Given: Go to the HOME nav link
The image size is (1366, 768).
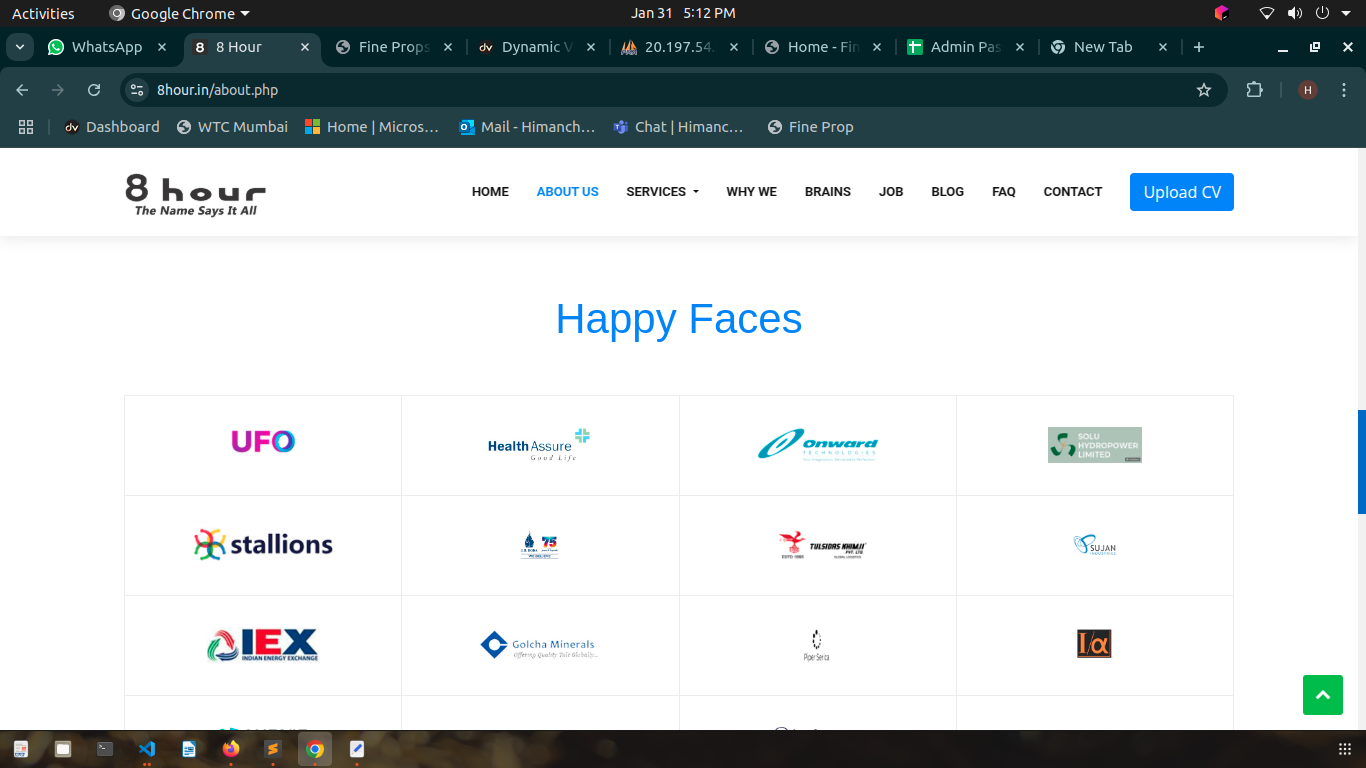Looking at the screenshot, I should click(490, 192).
